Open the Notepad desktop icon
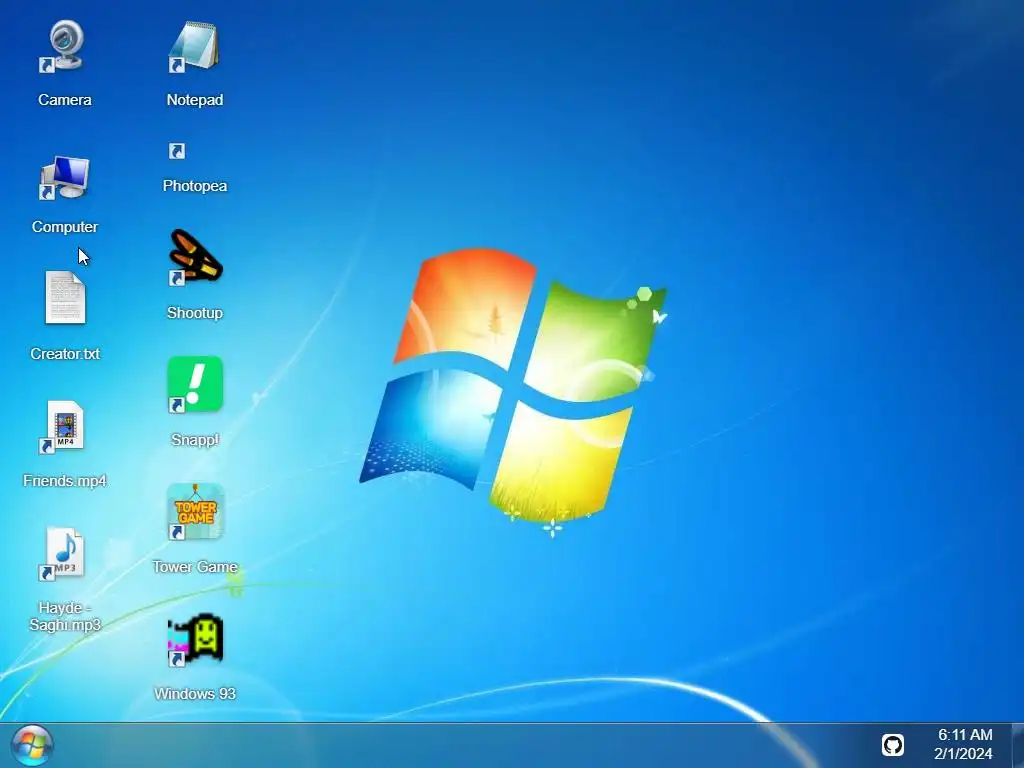The height and width of the screenshot is (768, 1024). coord(193,46)
